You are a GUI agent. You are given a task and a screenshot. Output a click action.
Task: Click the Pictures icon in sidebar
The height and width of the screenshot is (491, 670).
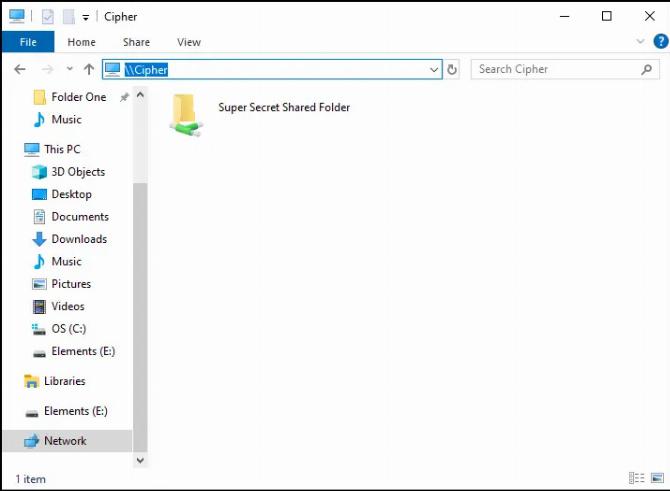click(39, 284)
